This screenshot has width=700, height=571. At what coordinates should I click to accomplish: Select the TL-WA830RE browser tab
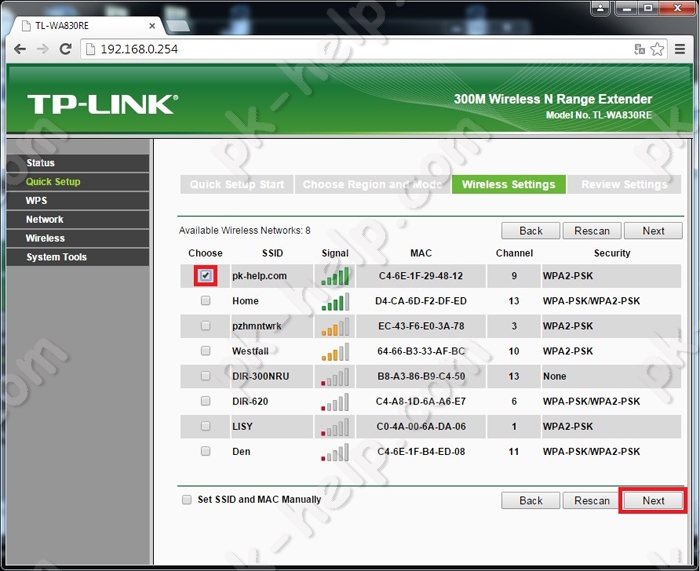point(88,26)
